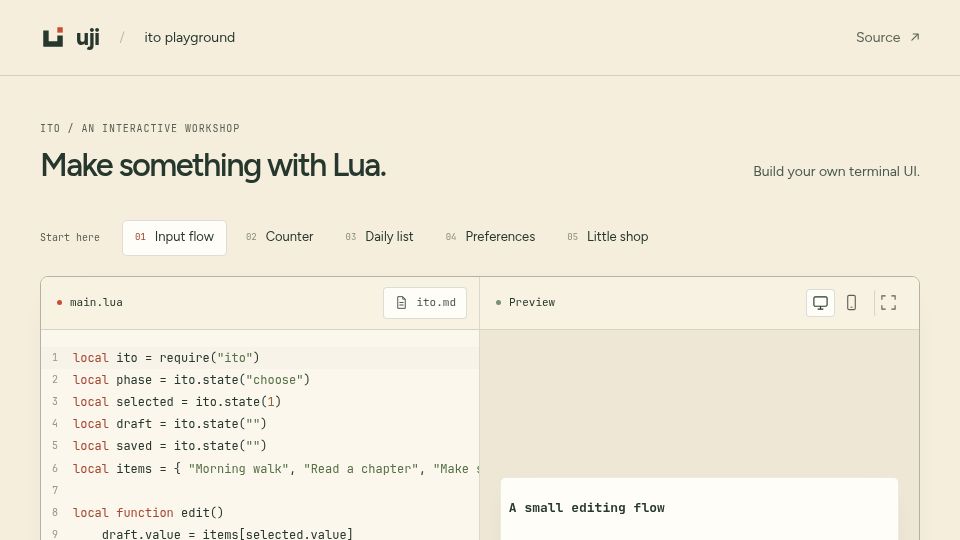
Task: Click the 'Make something with Lua.' heading
Action: [214, 165]
